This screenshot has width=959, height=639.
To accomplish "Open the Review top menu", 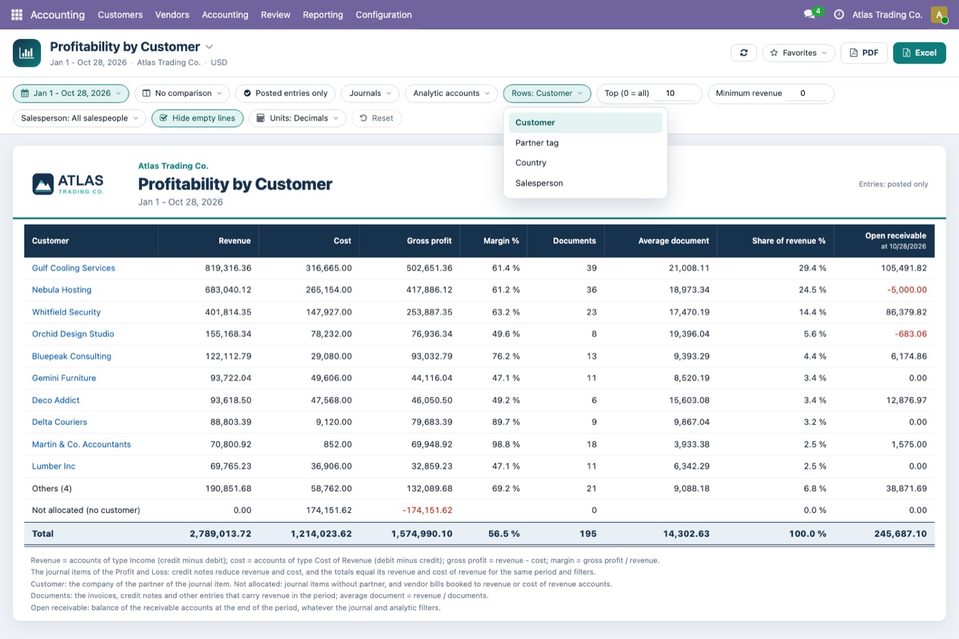I will click(x=275, y=15).
